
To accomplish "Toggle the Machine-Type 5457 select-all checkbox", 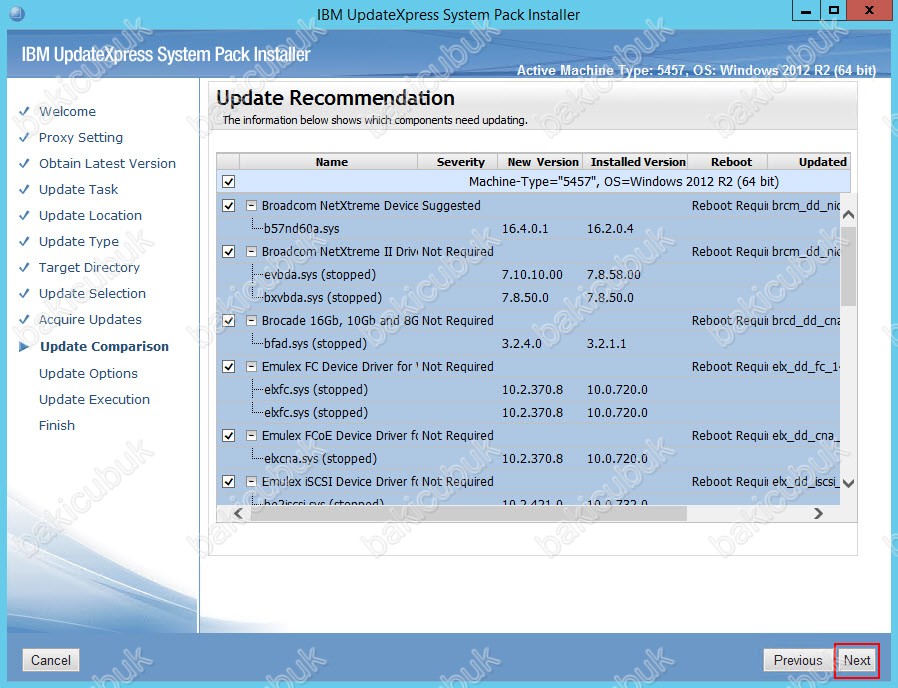I will coord(229,182).
